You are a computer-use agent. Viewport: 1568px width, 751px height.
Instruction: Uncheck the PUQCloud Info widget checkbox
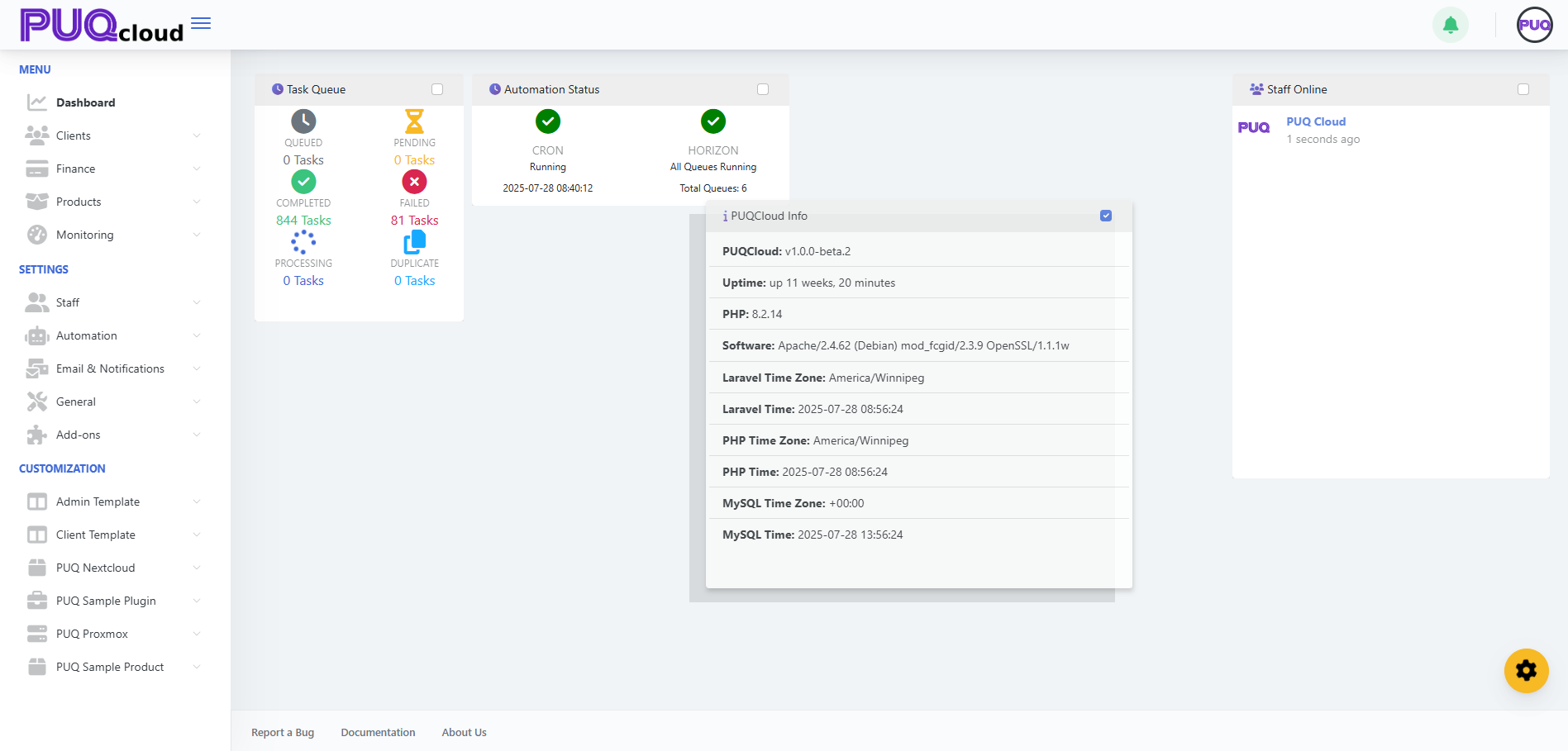point(1106,216)
